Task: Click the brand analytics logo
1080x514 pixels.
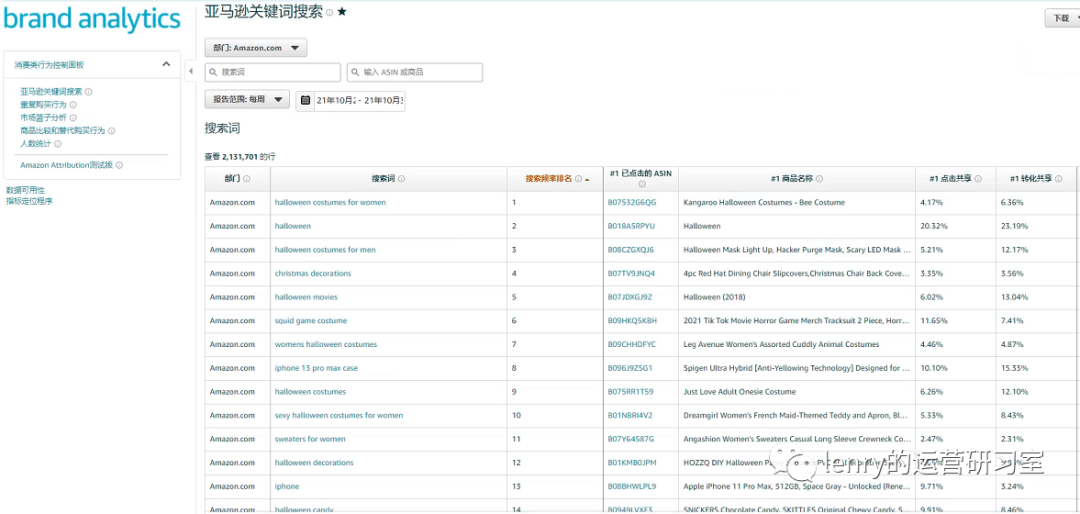Action: [92, 19]
